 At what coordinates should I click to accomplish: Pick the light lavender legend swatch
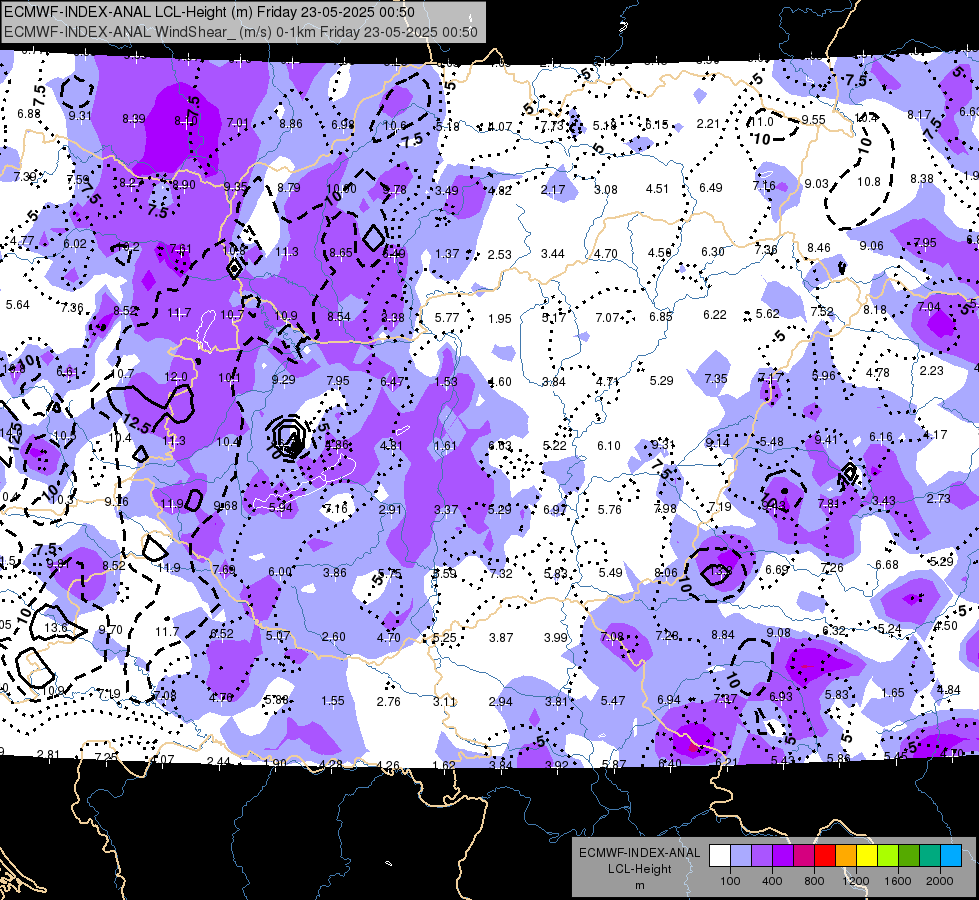741,856
